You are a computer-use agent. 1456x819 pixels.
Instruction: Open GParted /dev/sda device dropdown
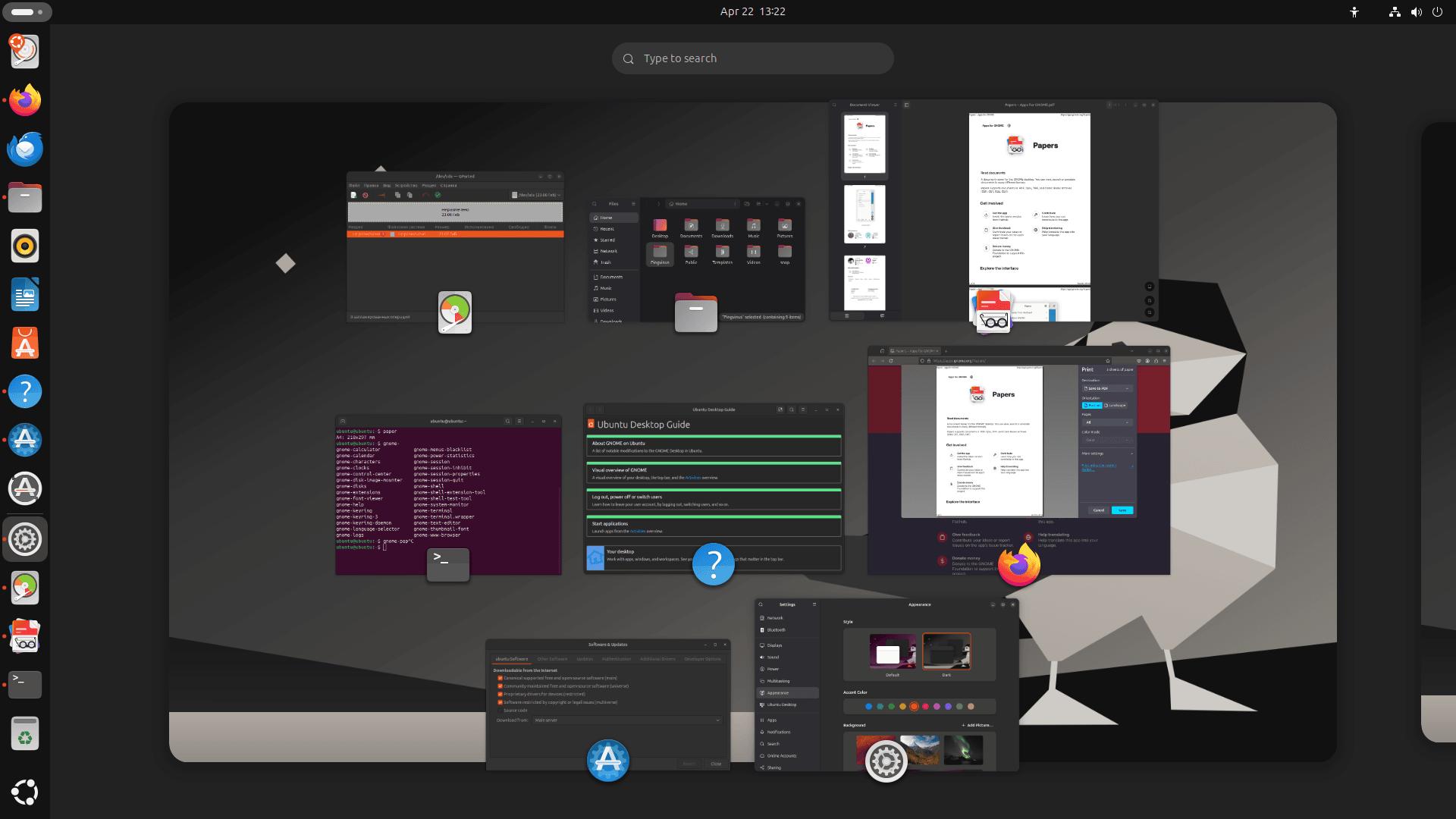[537, 195]
